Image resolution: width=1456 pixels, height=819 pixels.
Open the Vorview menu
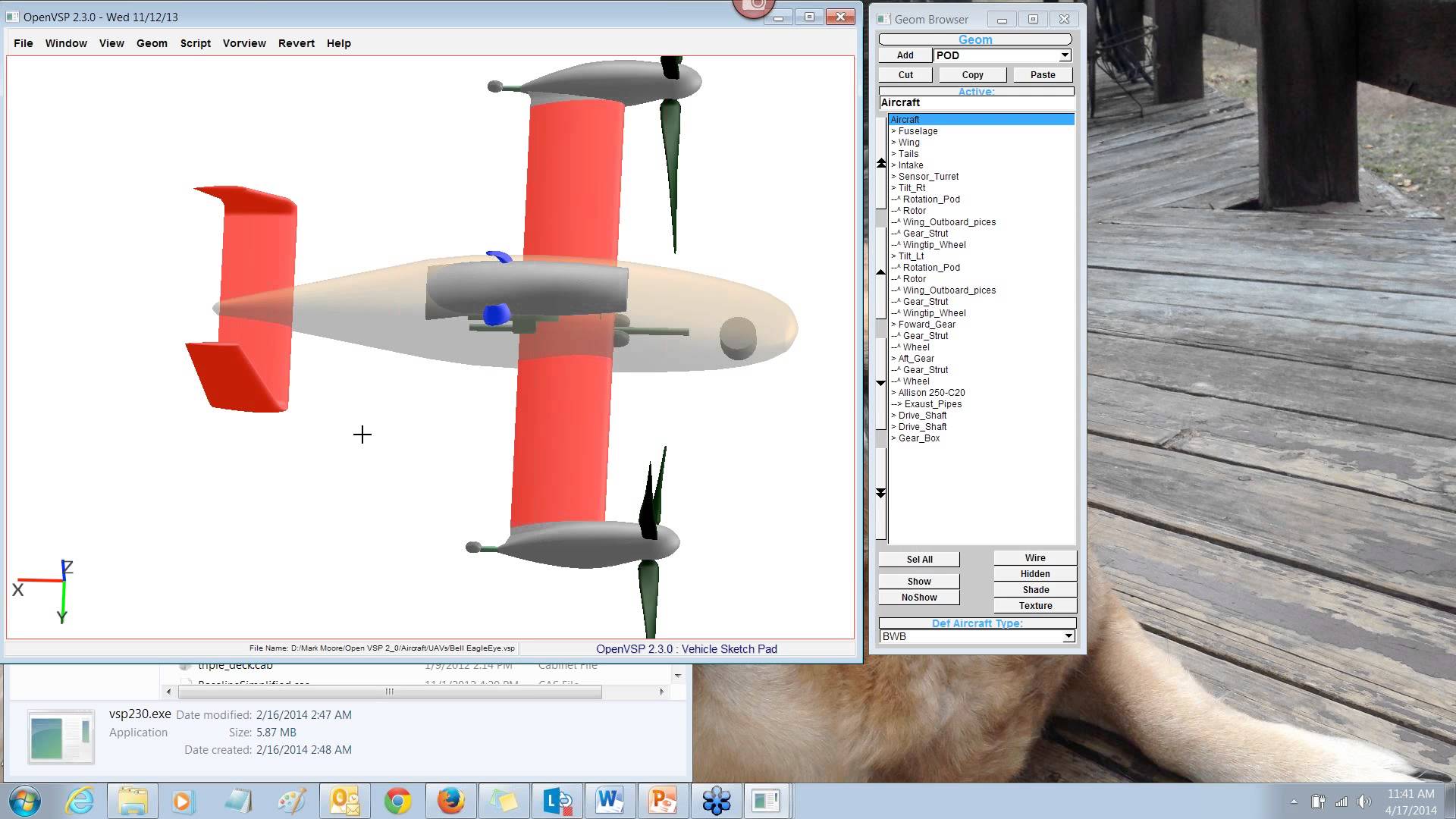244,43
